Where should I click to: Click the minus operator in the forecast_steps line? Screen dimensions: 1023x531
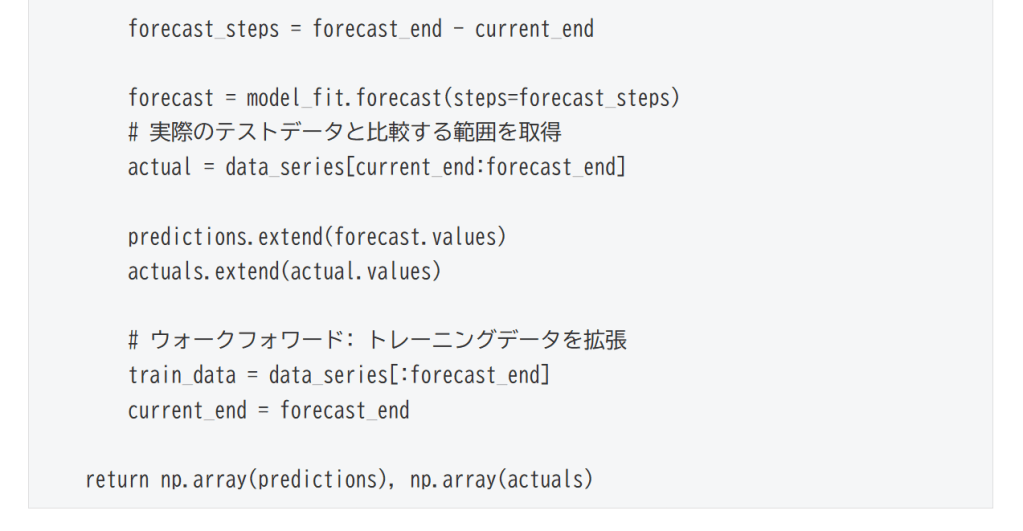click(x=457, y=29)
